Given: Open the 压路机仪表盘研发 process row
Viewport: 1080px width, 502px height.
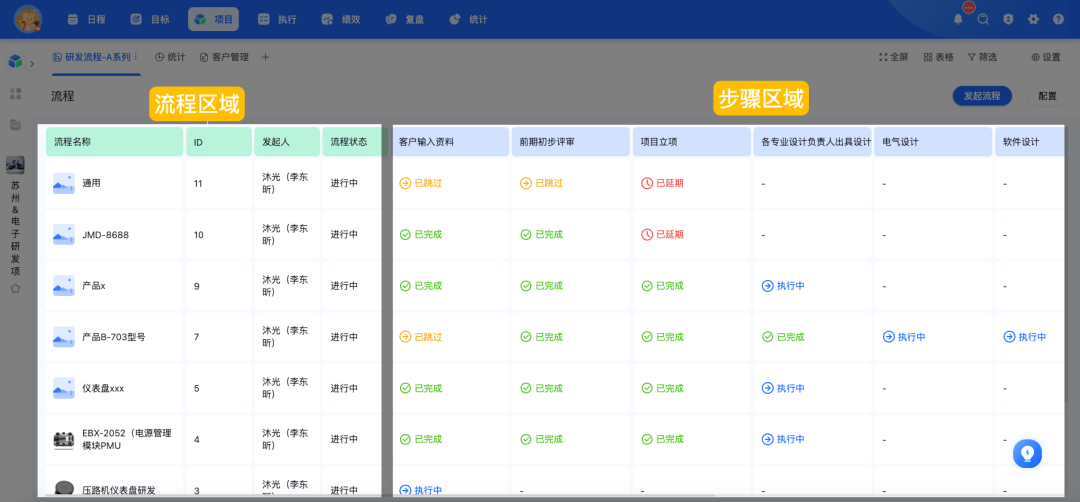Looking at the screenshot, I should pyautogui.click(x=118, y=490).
